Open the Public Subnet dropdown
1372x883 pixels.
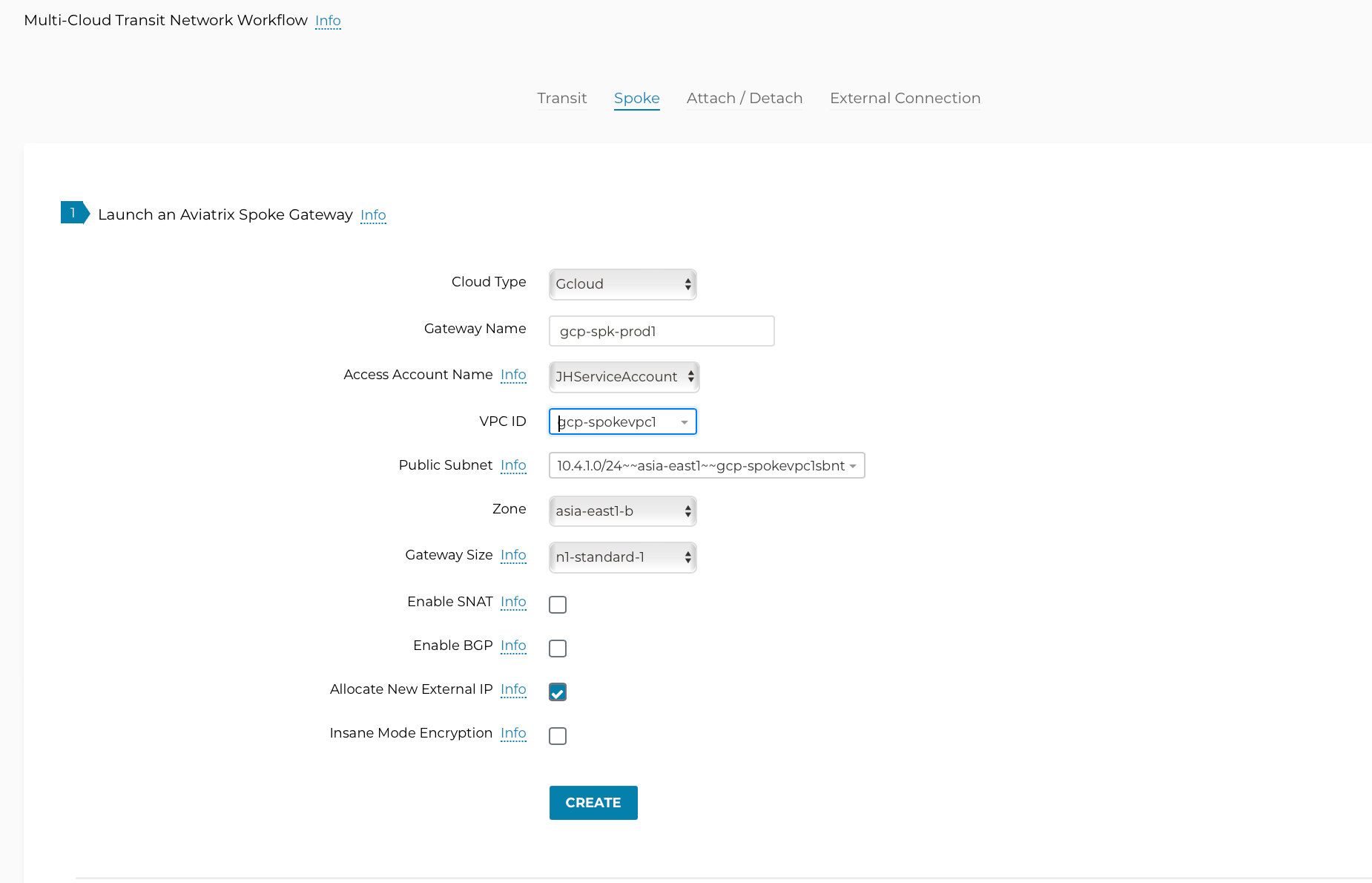[x=706, y=466]
